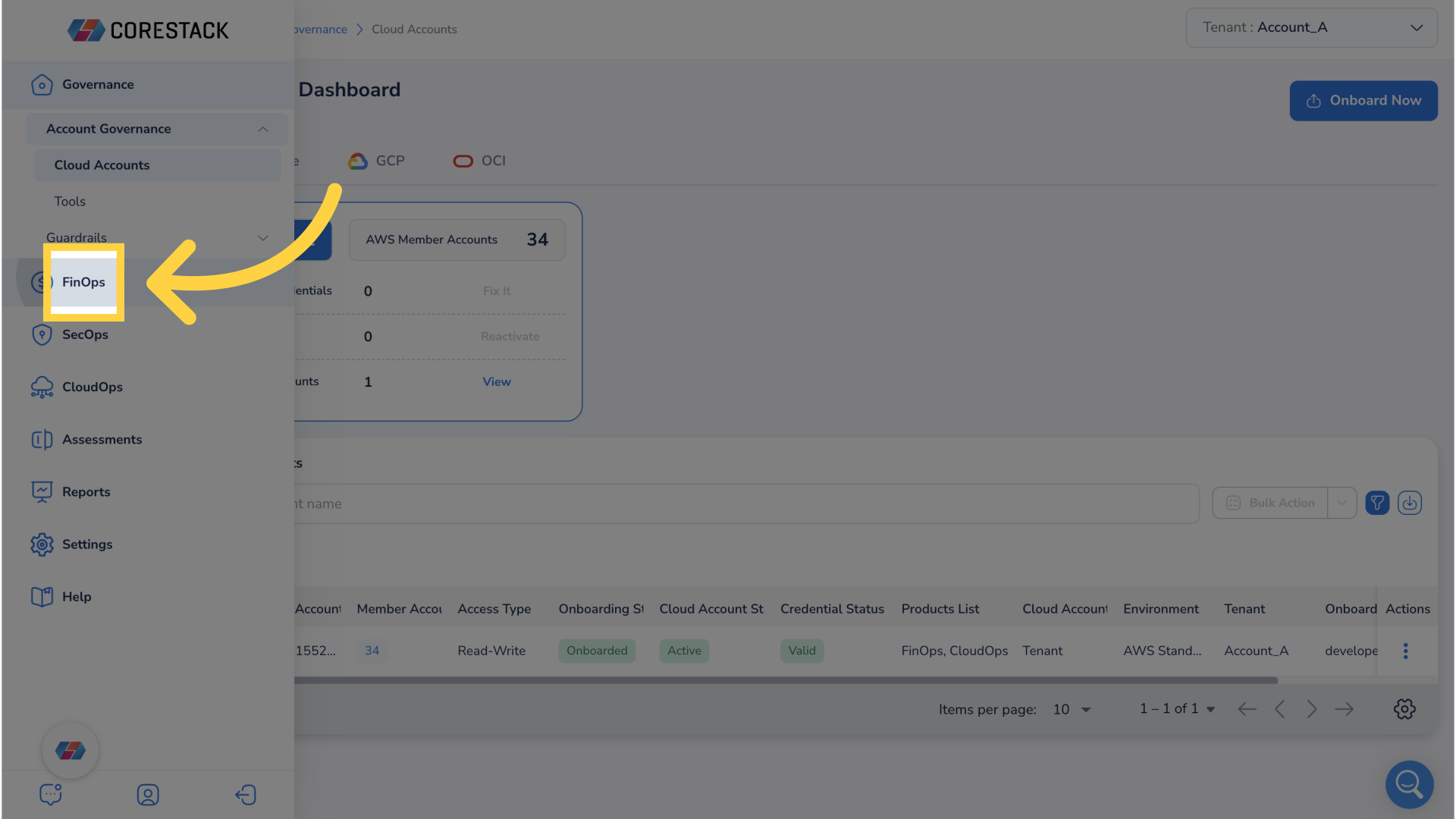1456x819 pixels.
Task: Click the Cloud Accounts breadcrumb text
Action: pos(414,30)
